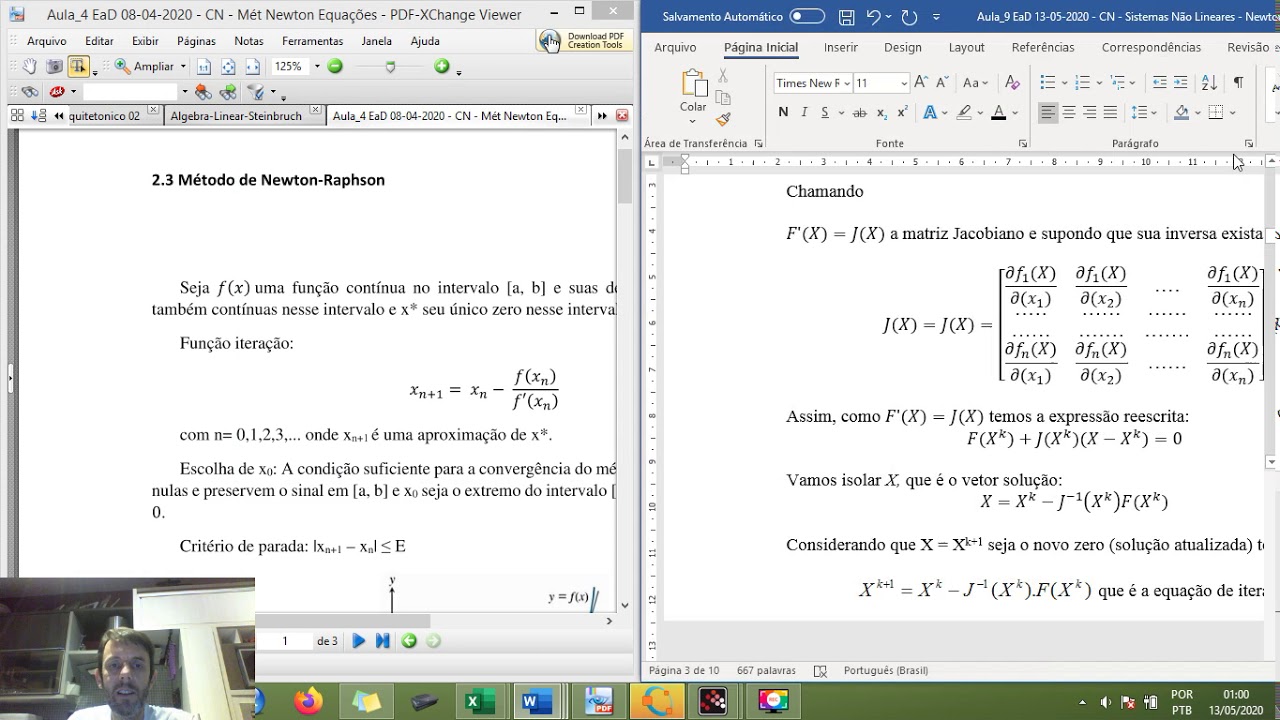The image size is (1280, 720).
Task: Toggle bold (N) formatting in Word
Action: tap(783, 113)
